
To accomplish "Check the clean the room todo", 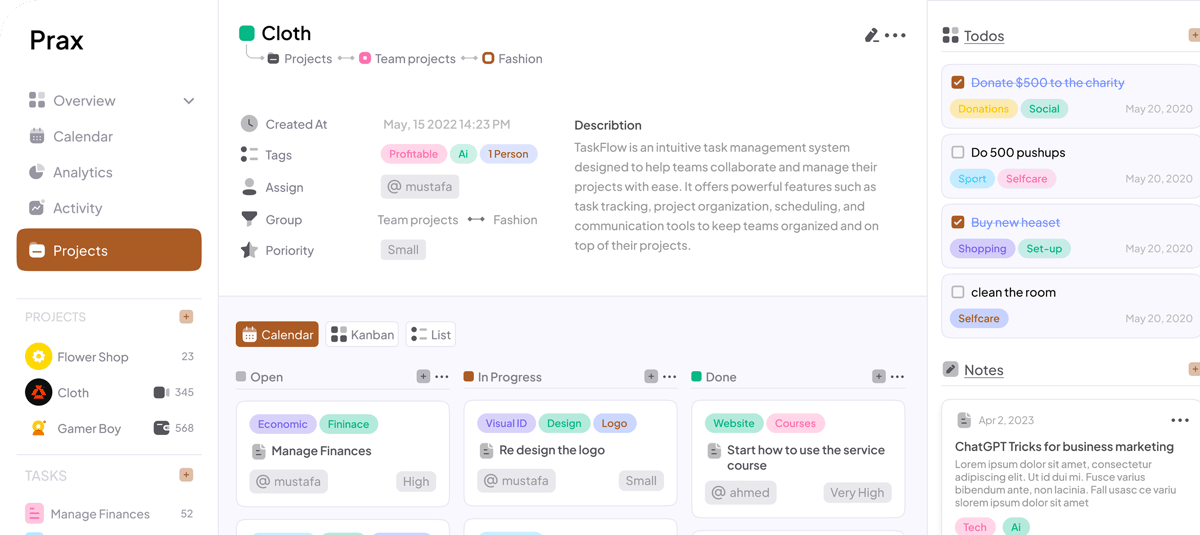I will (x=958, y=293).
